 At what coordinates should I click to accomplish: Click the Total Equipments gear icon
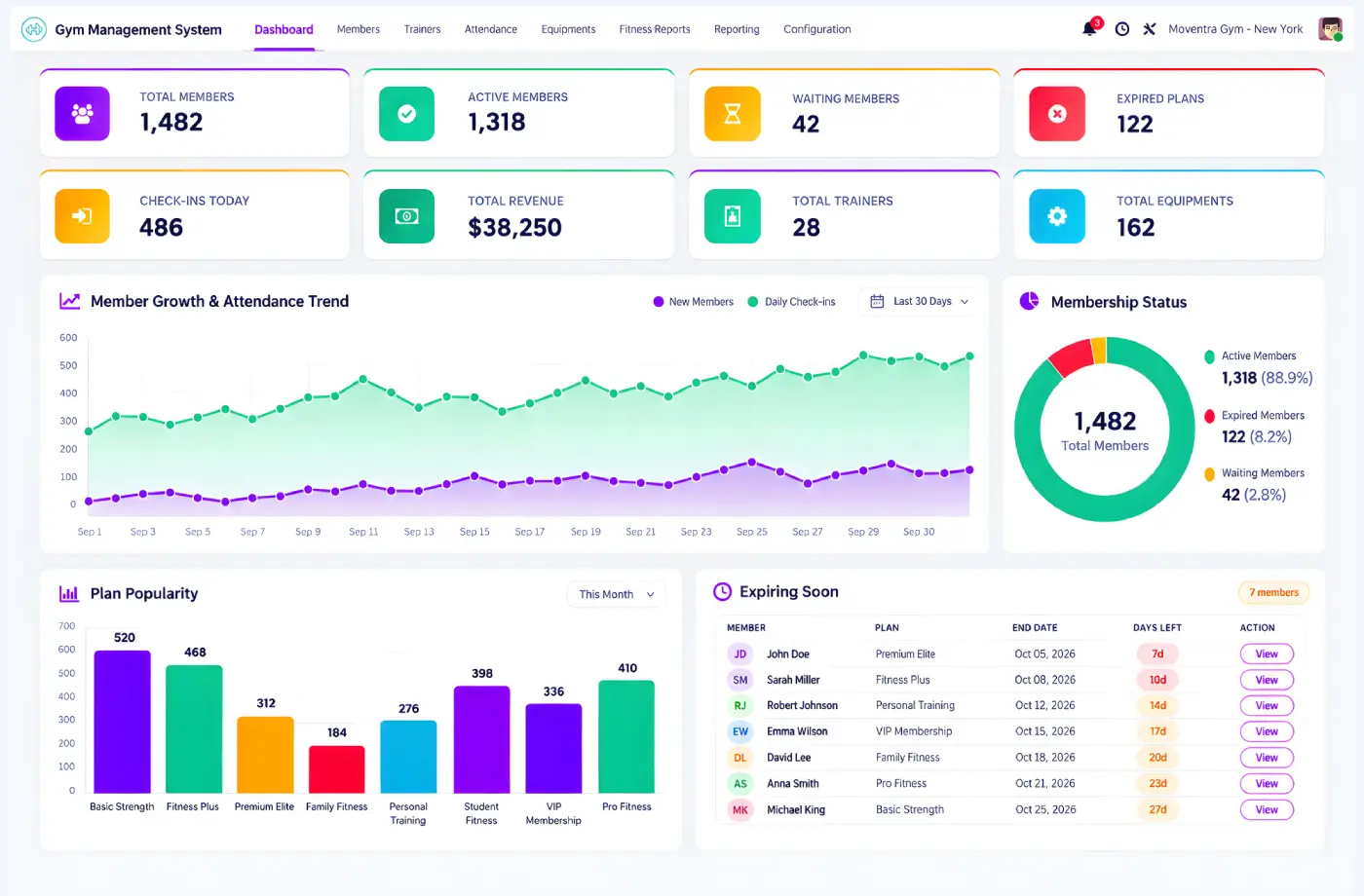point(1057,216)
